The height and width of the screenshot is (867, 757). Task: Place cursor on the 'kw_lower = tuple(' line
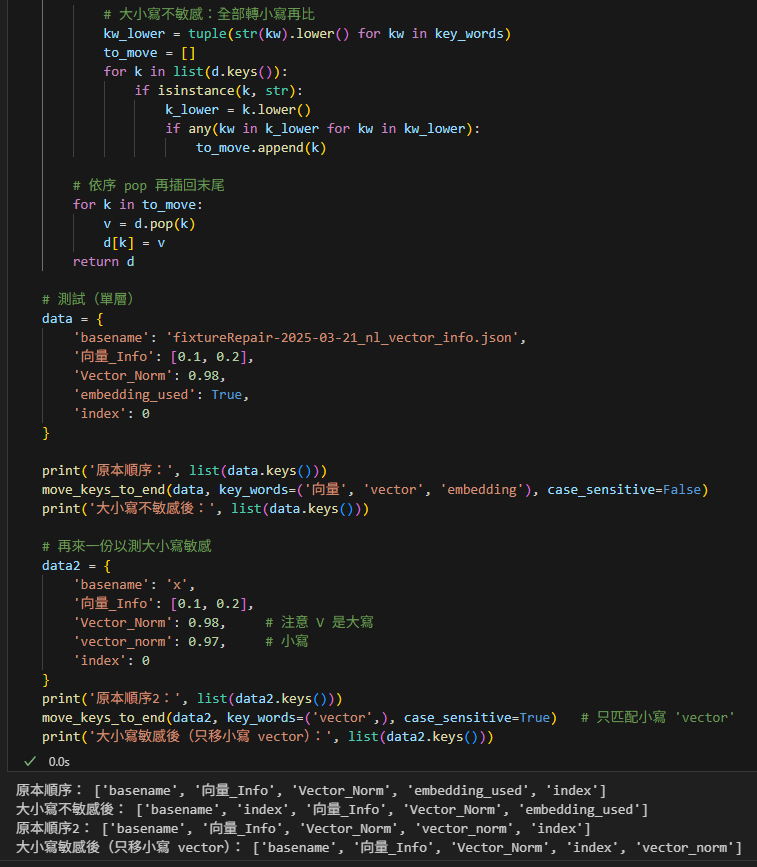(x=307, y=34)
